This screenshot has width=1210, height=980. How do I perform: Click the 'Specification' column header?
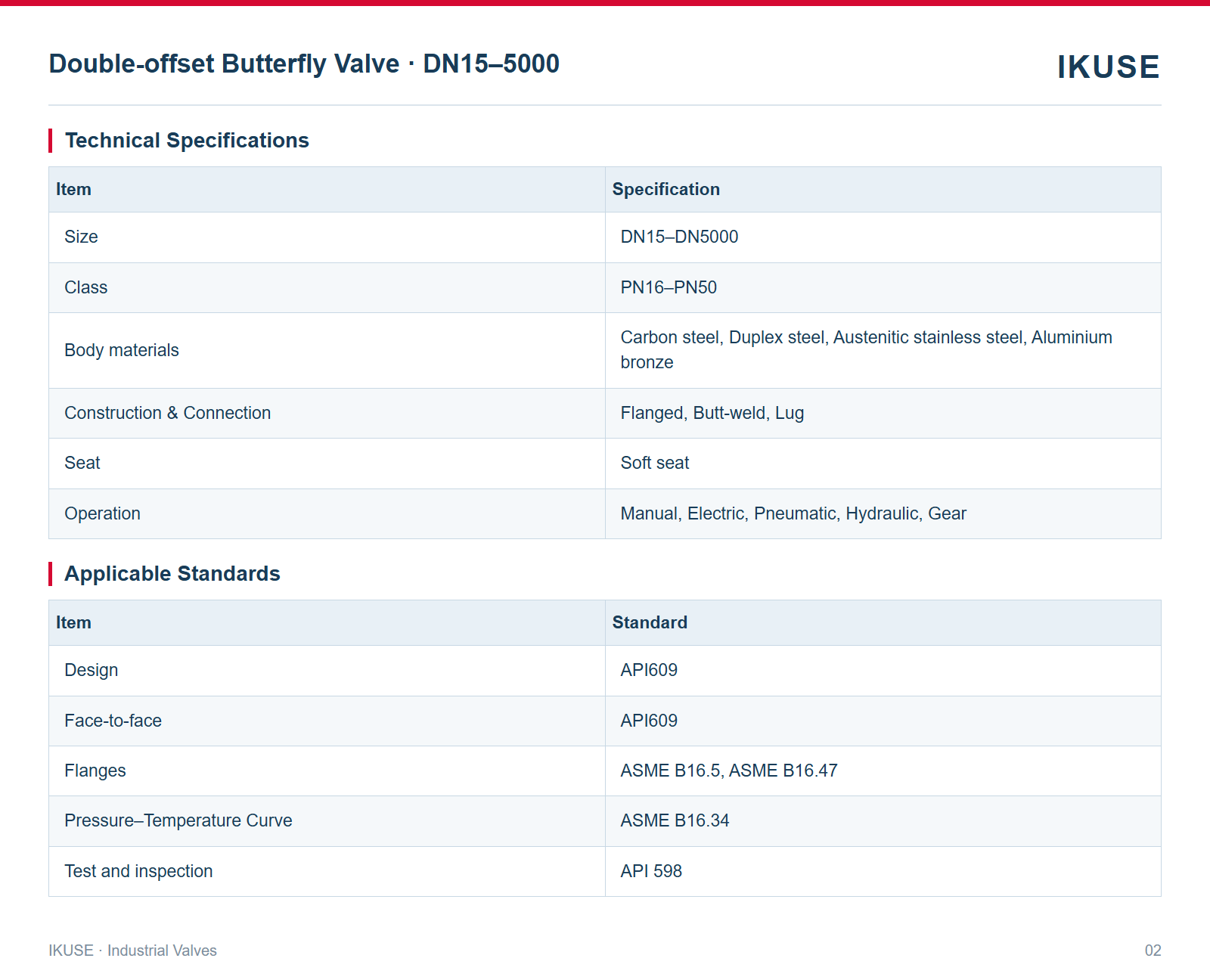coord(665,189)
